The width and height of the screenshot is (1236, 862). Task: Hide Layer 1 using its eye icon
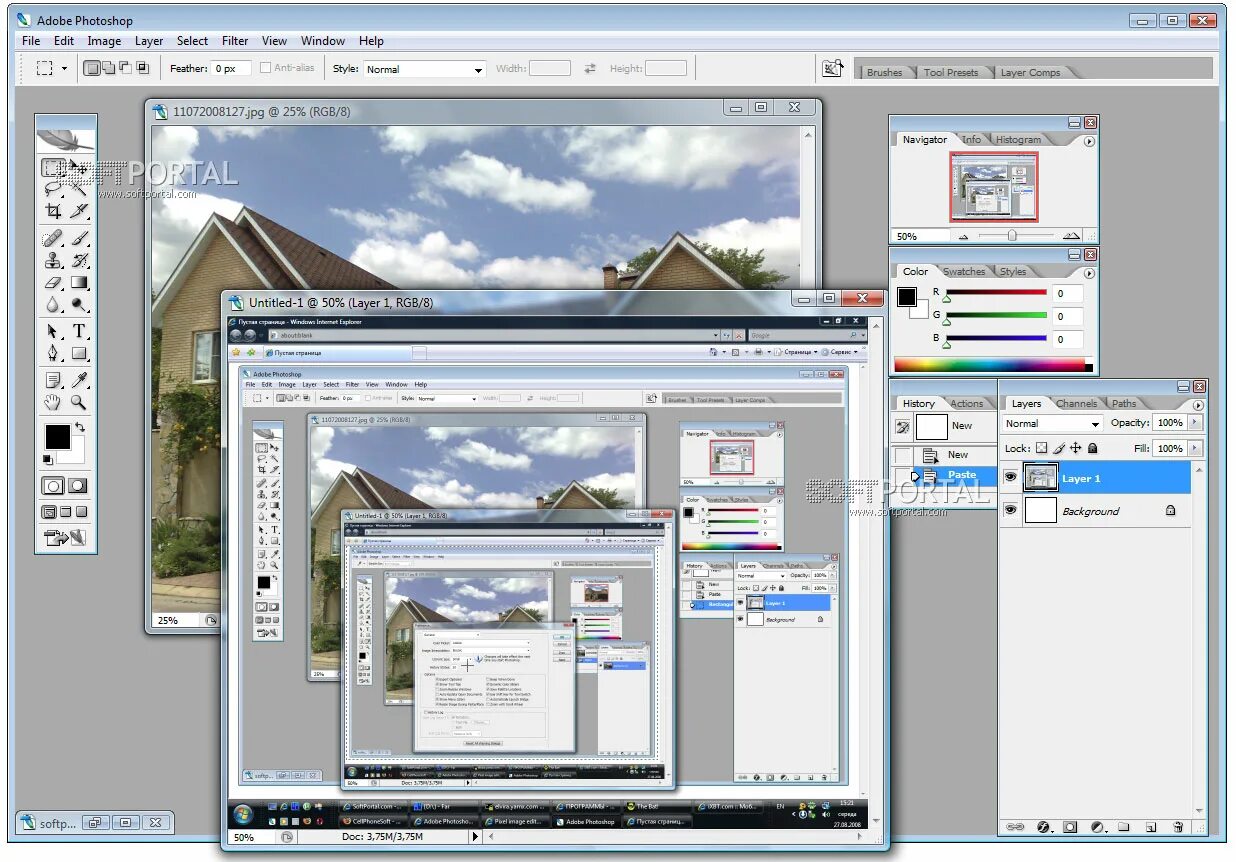[1010, 478]
